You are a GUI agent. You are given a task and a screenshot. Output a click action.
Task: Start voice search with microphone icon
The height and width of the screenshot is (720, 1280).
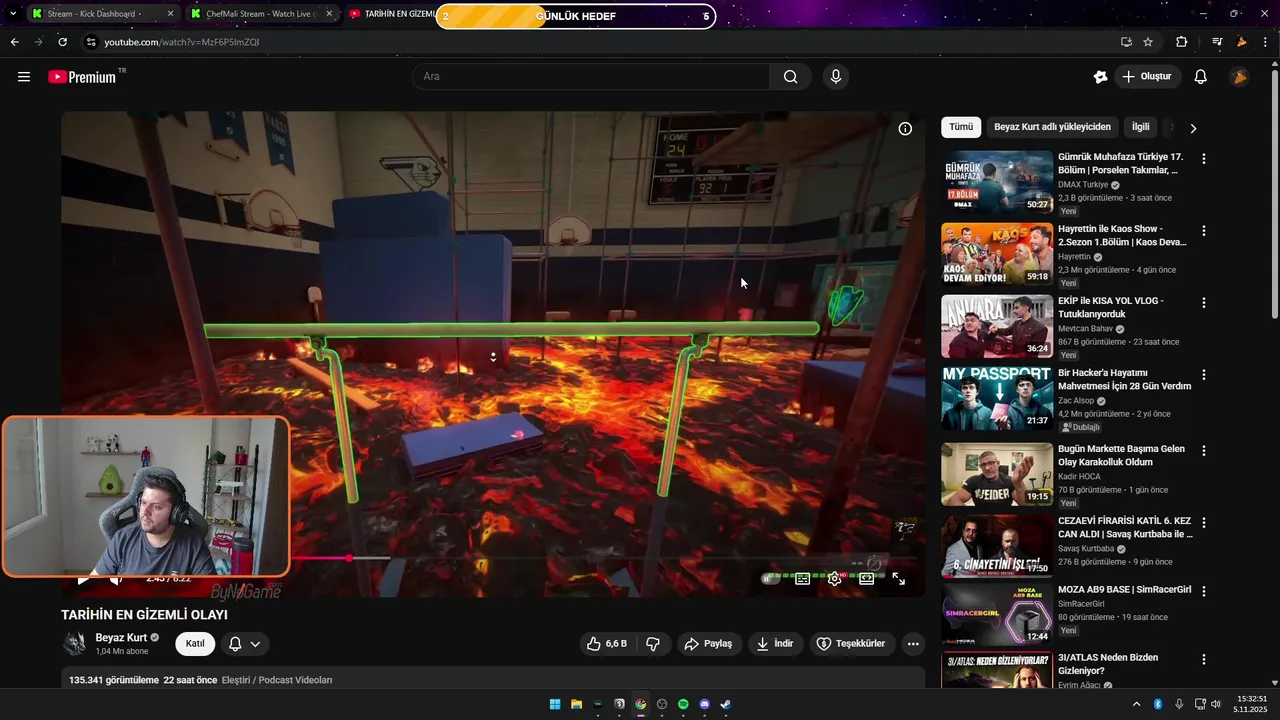tap(836, 77)
